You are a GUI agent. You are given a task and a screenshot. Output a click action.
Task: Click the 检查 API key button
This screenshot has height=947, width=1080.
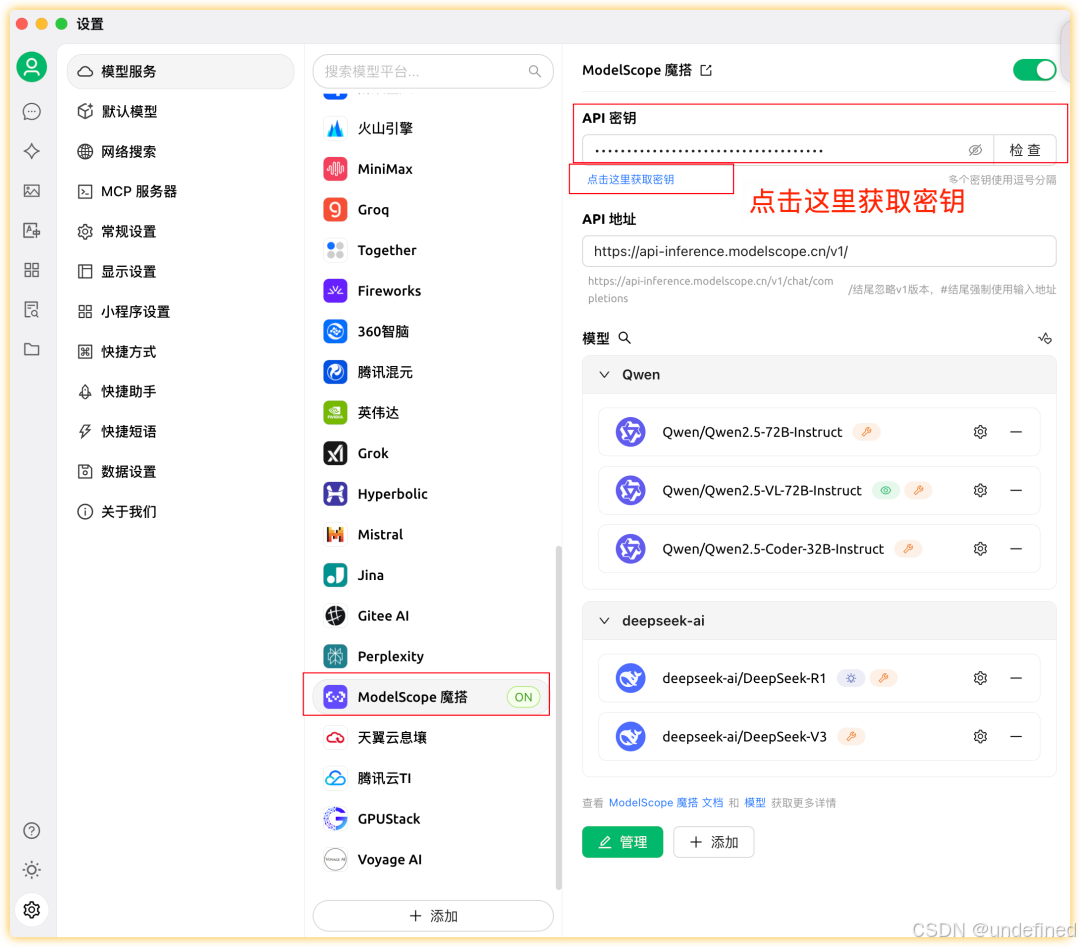click(1024, 150)
